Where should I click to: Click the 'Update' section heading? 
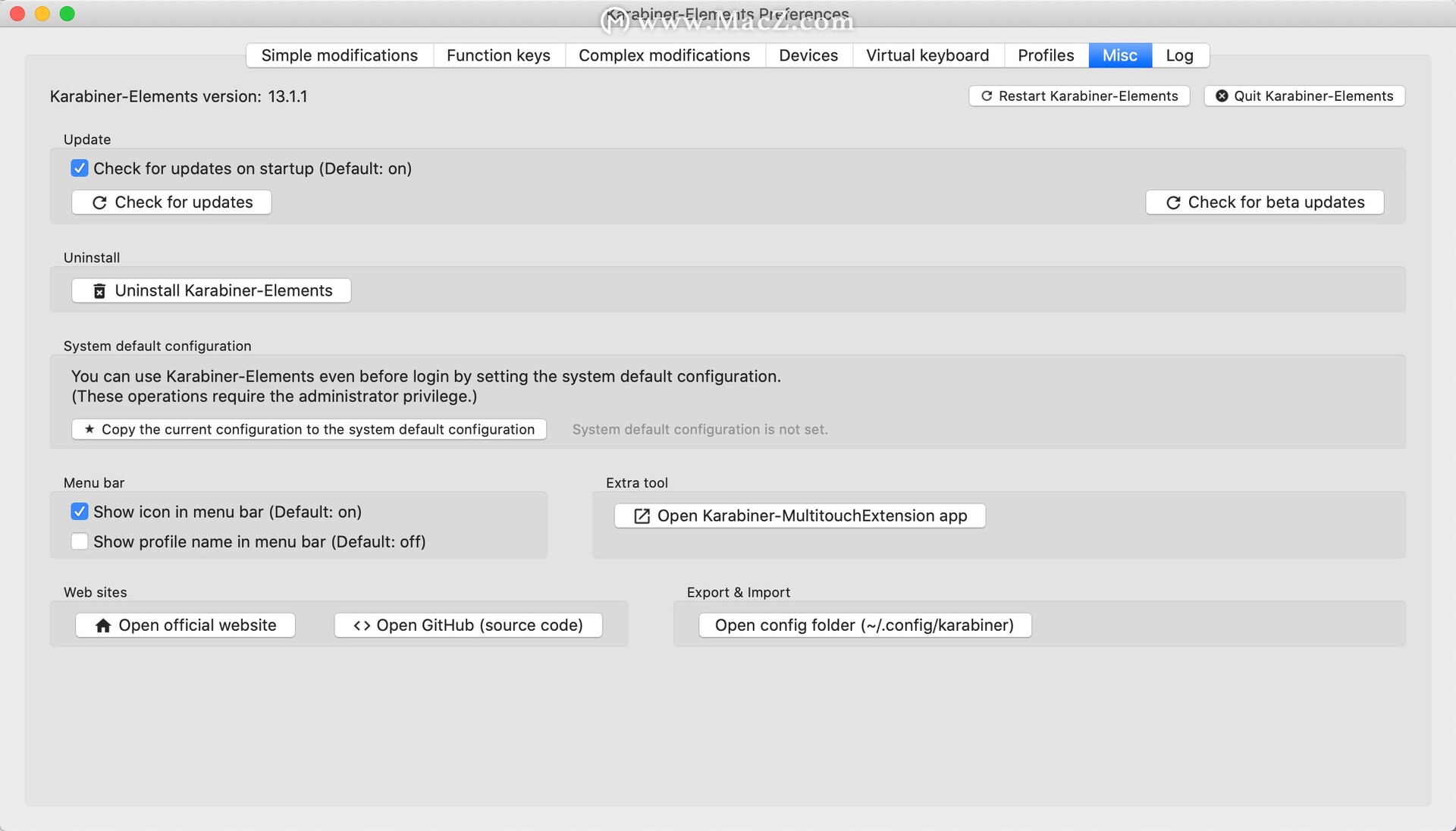click(x=87, y=140)
